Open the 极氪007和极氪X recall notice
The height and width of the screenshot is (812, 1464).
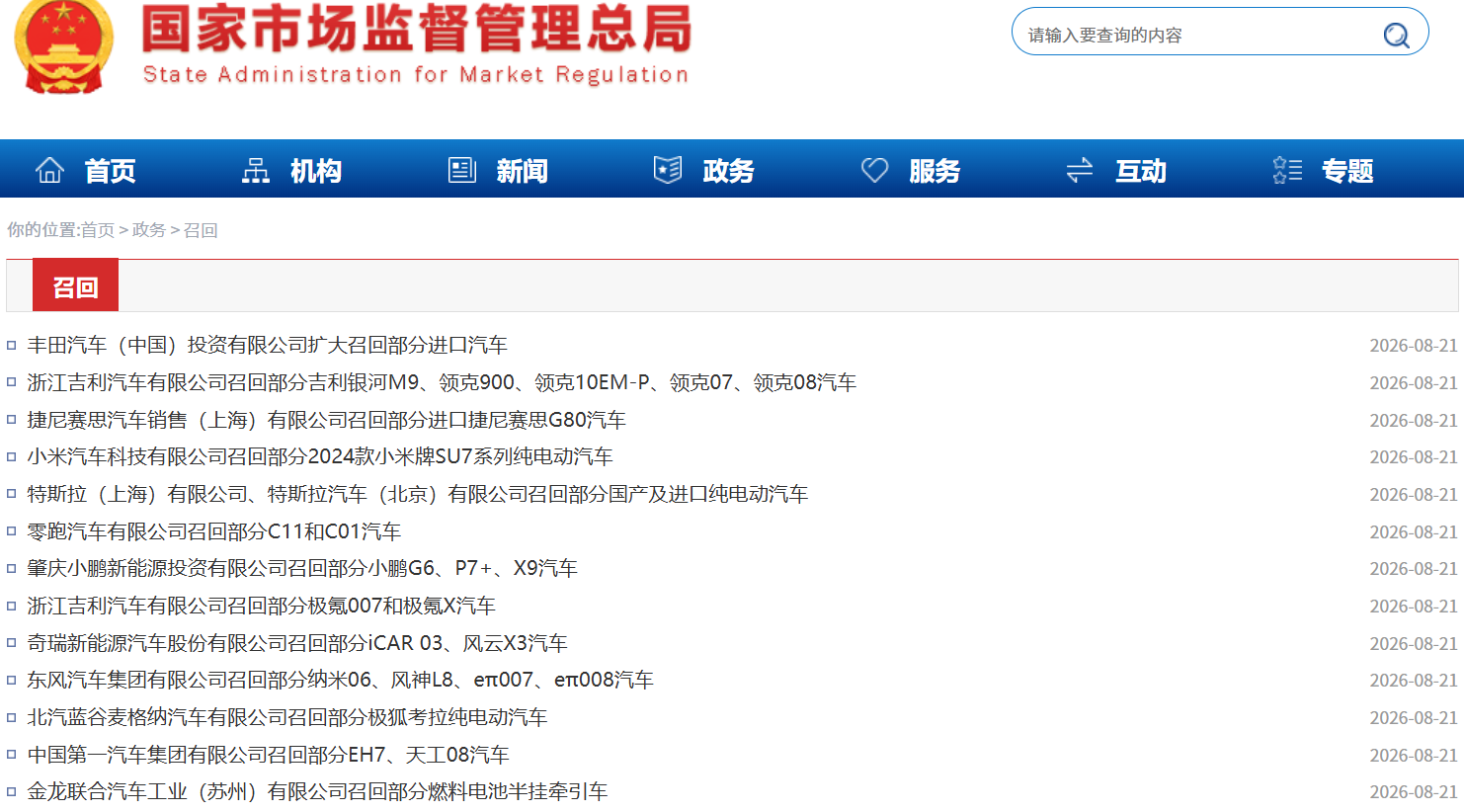click(262, 606)
